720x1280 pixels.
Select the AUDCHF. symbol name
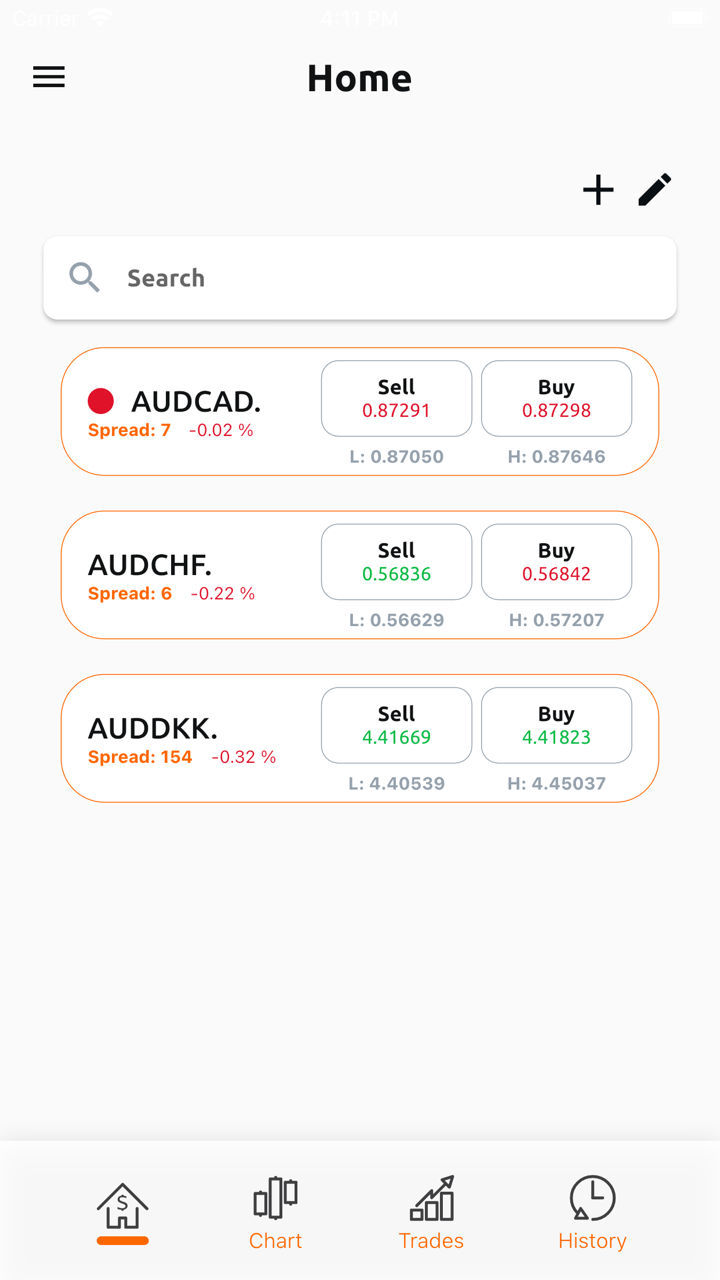pos(150,565)
